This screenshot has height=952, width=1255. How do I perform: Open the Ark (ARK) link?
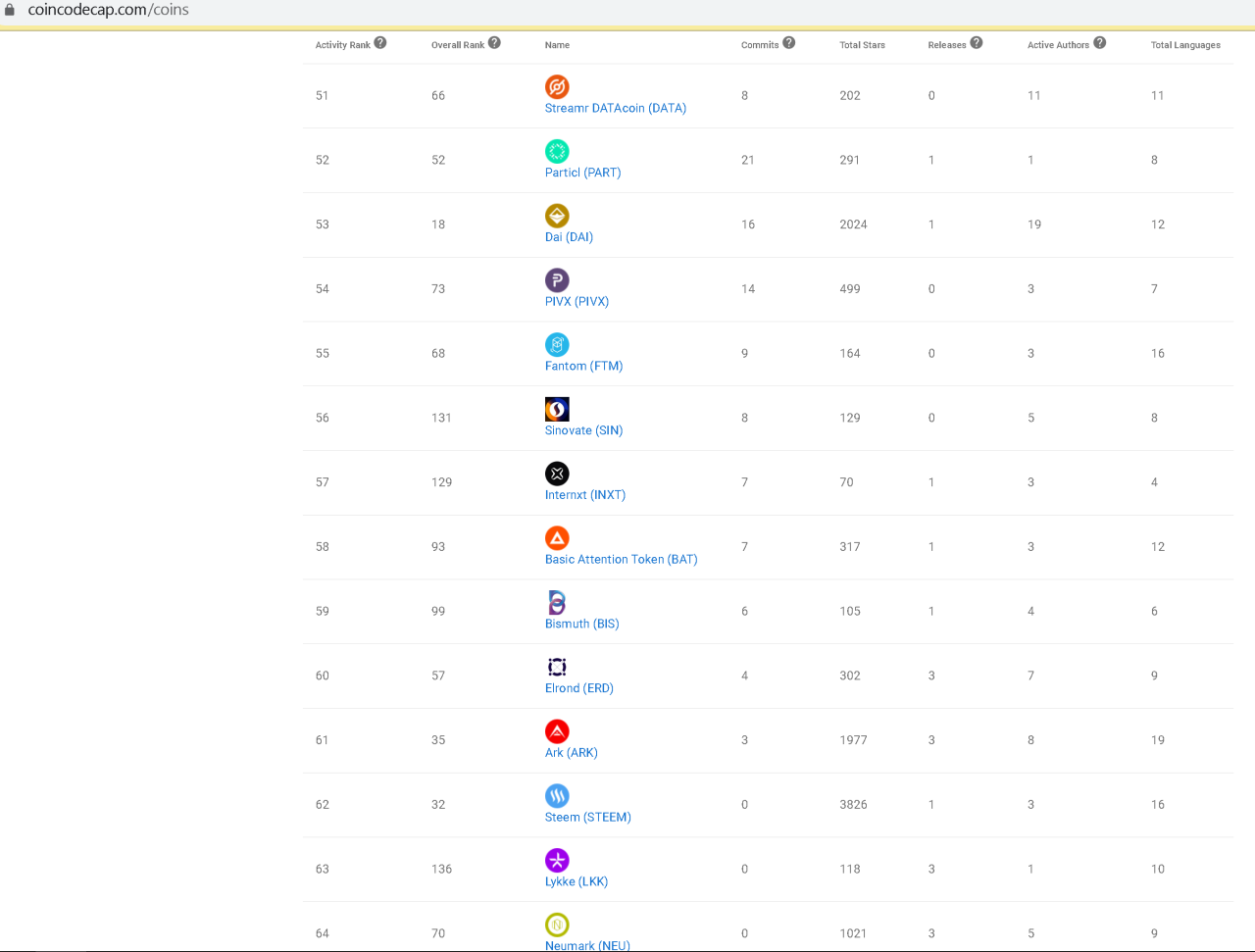572,753
